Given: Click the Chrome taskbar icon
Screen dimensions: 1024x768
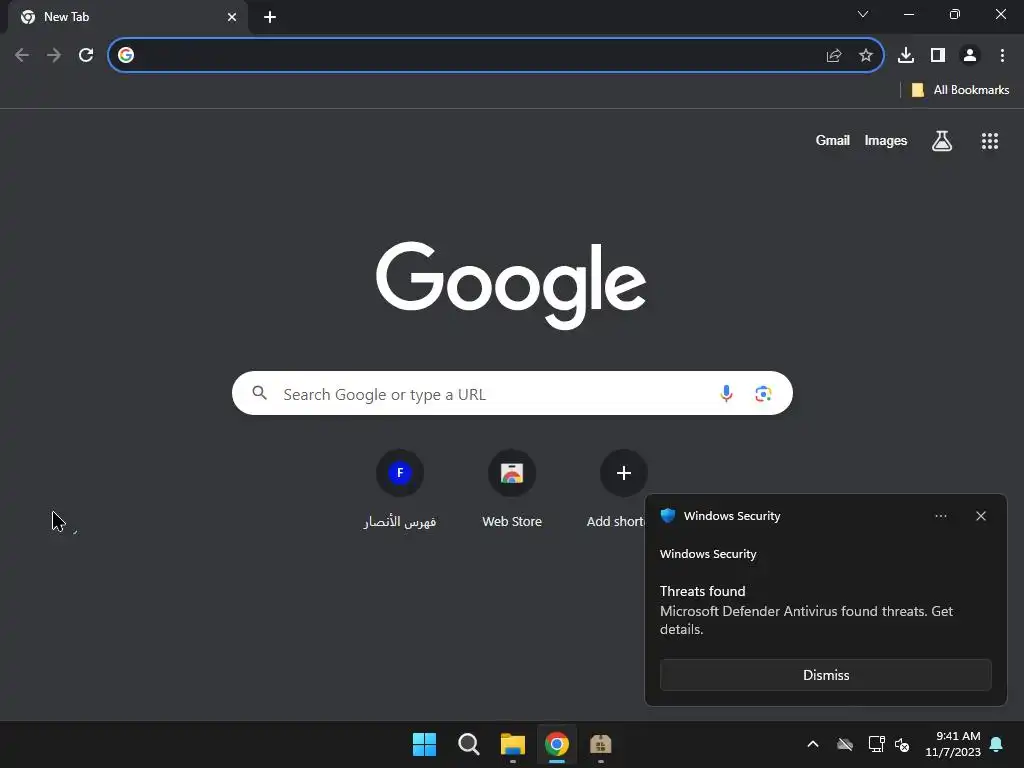Looking at the screenshot, I should pos(557,744).
